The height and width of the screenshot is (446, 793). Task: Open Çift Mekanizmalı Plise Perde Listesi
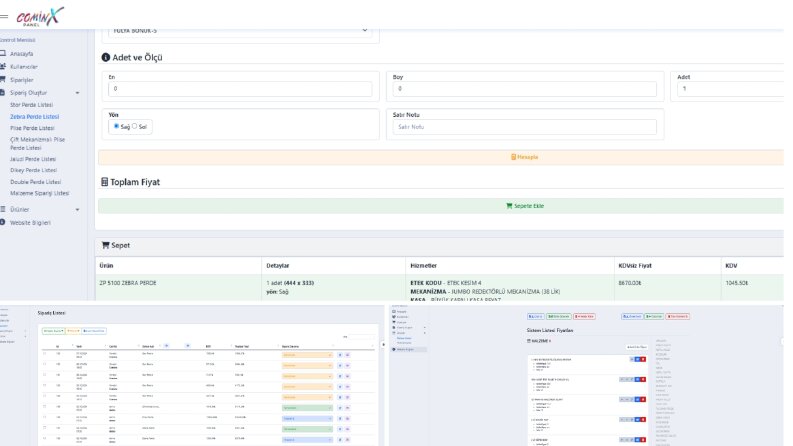tap(37, 144)
